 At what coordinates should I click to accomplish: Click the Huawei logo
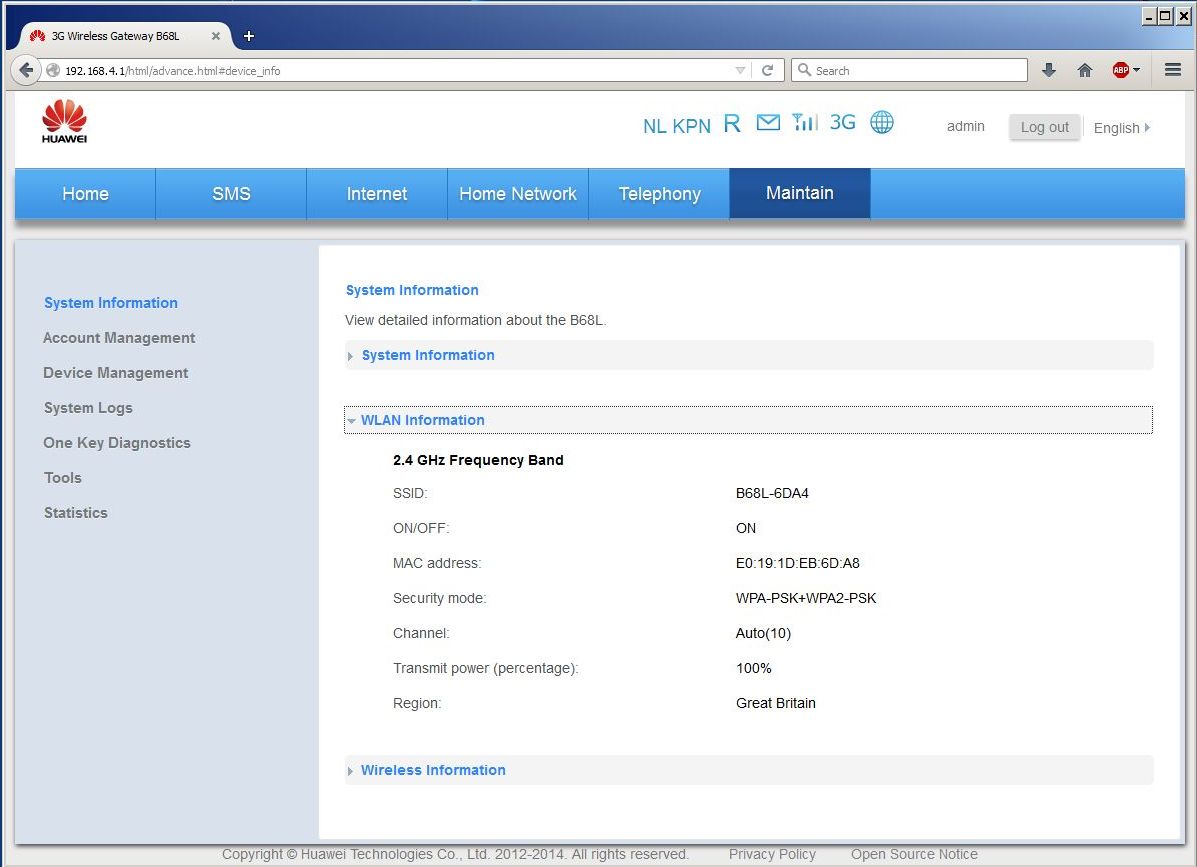[64, 121]
